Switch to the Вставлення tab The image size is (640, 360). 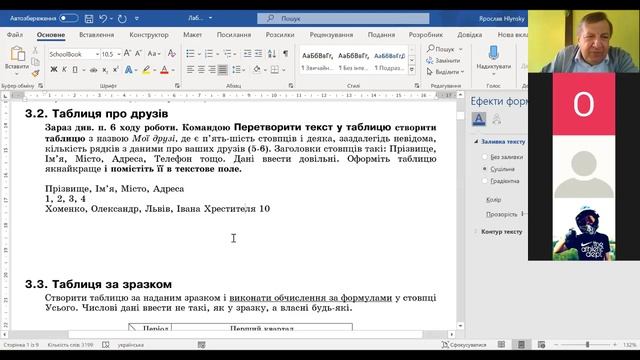tap(97, 35)
